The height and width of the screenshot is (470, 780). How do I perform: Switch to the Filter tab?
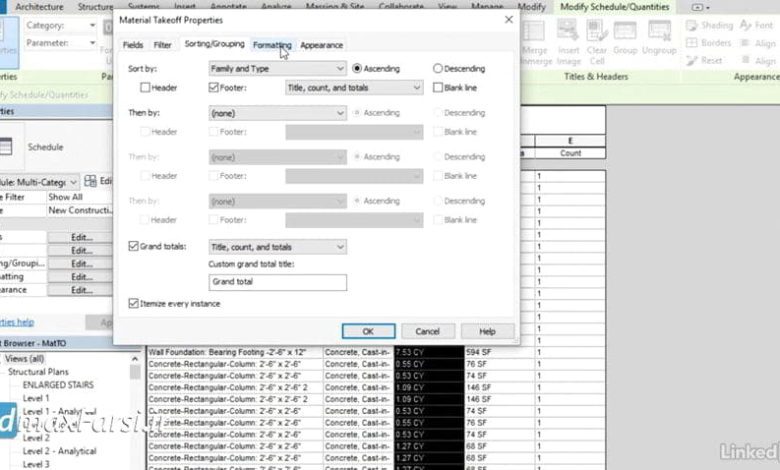pos(162,45)
